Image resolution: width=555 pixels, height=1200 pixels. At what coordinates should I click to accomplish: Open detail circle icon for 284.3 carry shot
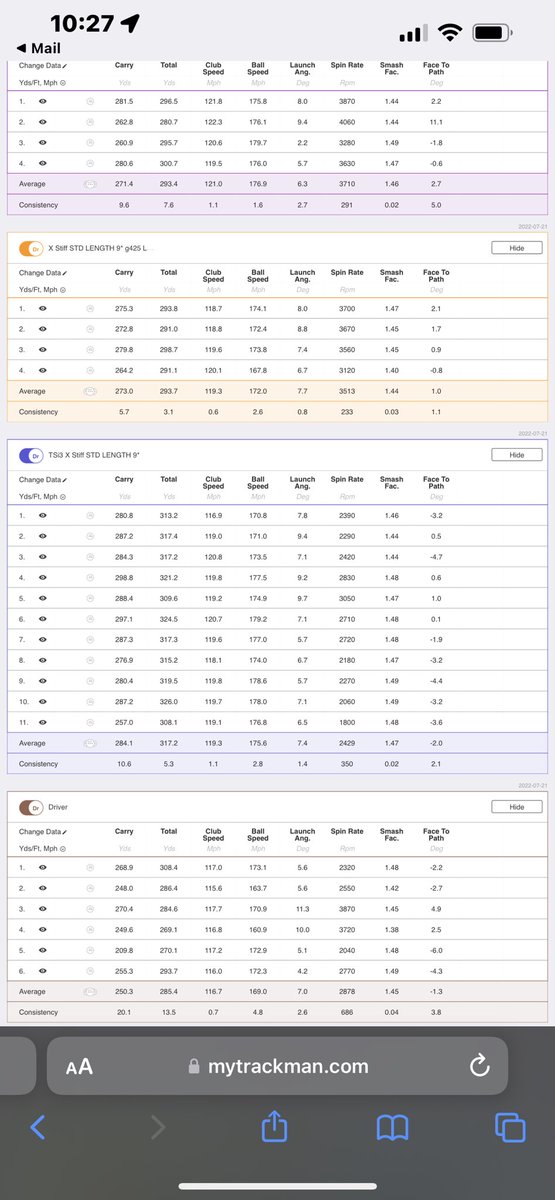click(x=91, y=557)
